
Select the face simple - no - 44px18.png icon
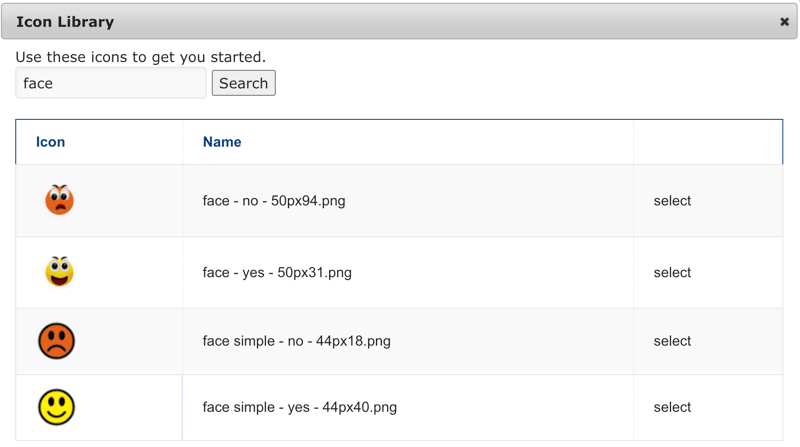[x=672, y=341]
